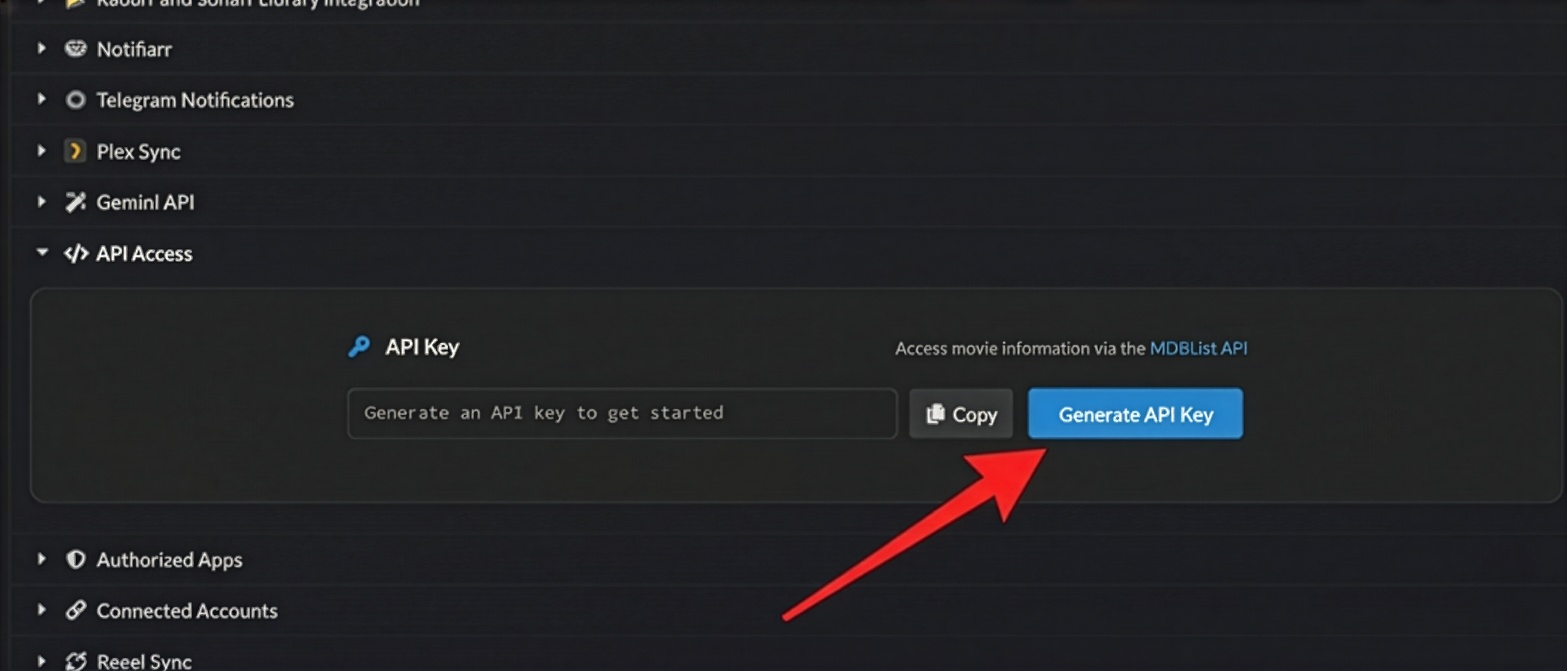Expand the Notifiarr section arrow

point(41,48)
